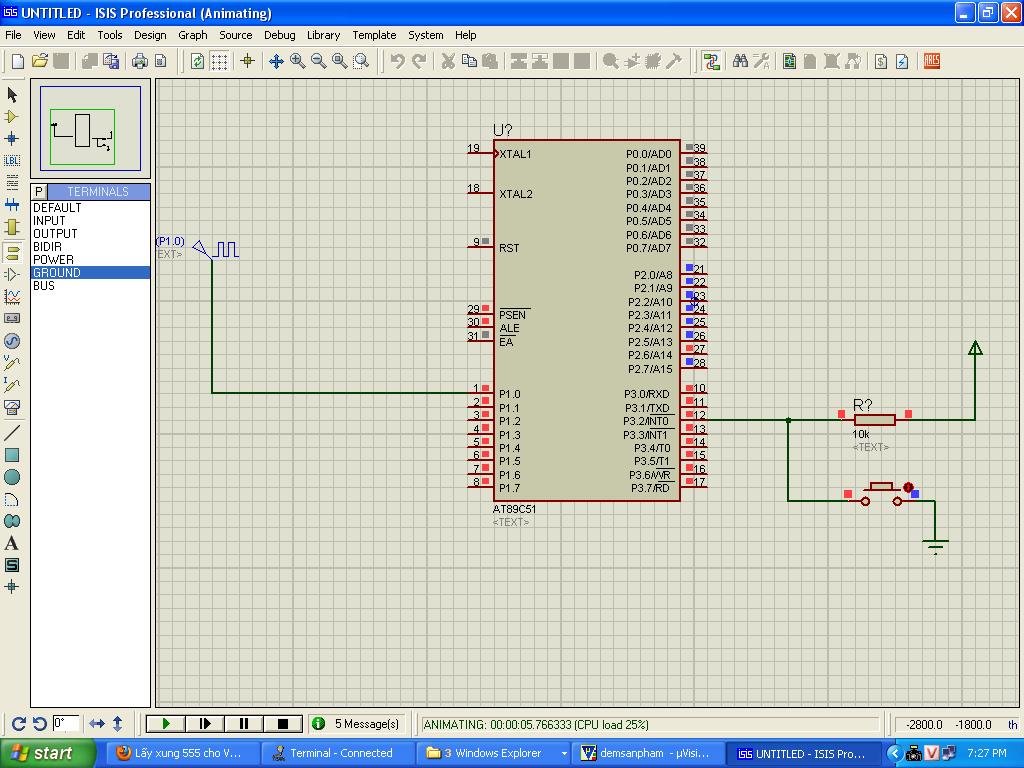The width and height of the screenshot is (1024, 768).
Task: Select the Subcircuit Mode tool
Action: point(12,227)
